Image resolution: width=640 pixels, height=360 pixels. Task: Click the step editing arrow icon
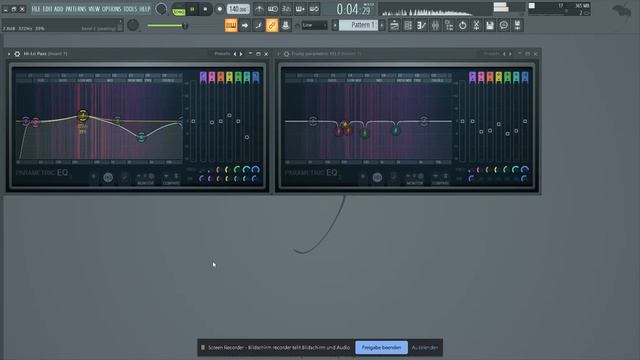point(244,25)
